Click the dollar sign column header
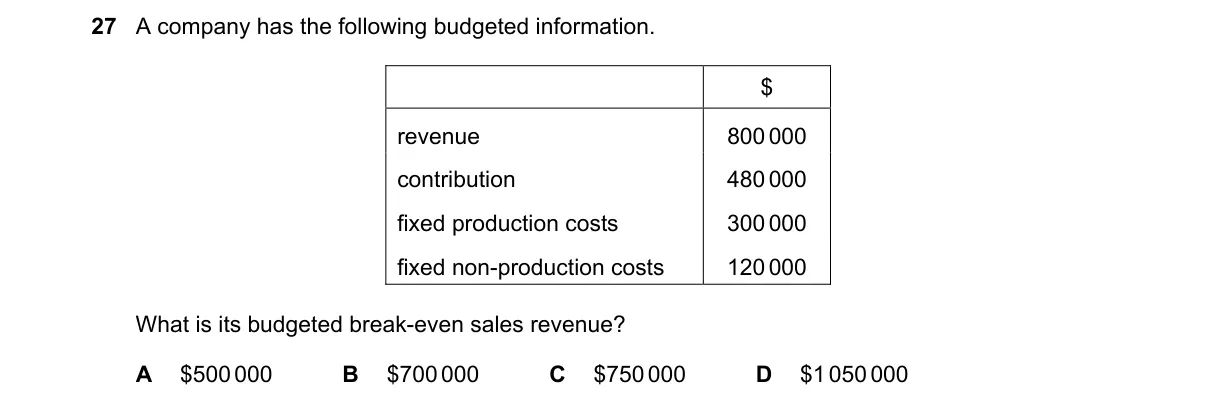The width and height of the screenshot is (1216, 408). [x=767, y=88]
